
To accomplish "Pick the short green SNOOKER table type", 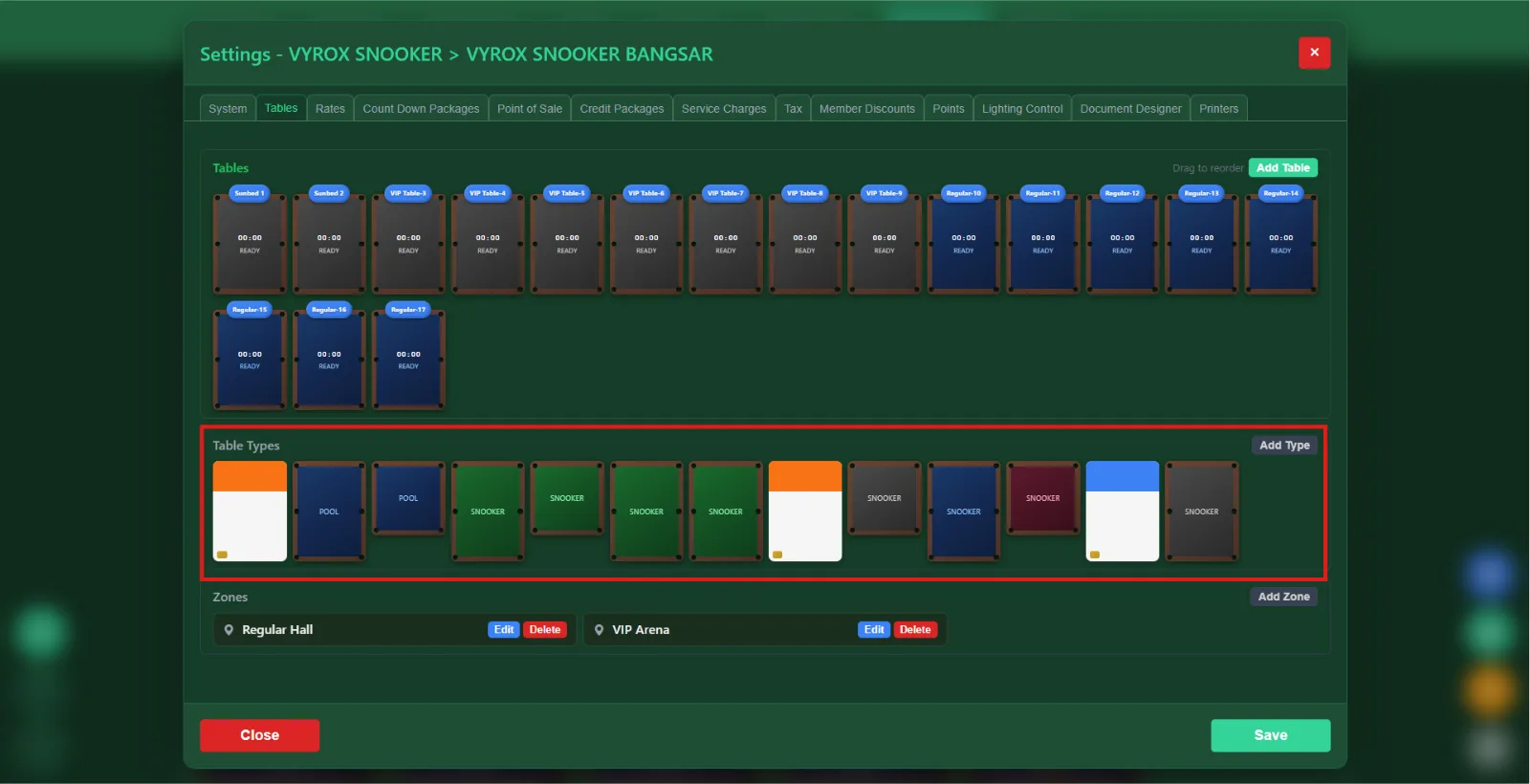I will click(x=567, y=498).
